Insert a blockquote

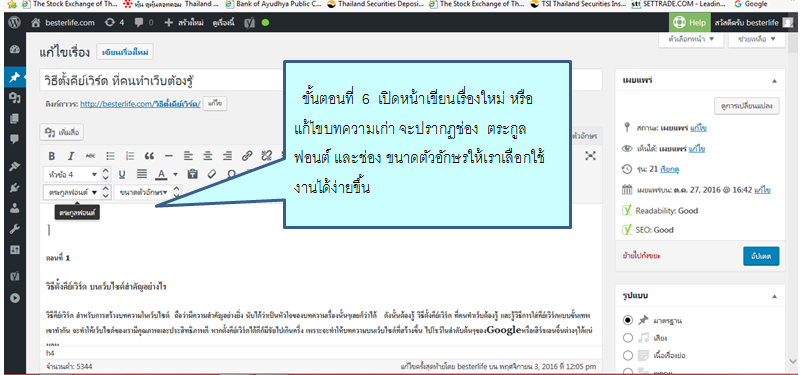click(149, 156)
